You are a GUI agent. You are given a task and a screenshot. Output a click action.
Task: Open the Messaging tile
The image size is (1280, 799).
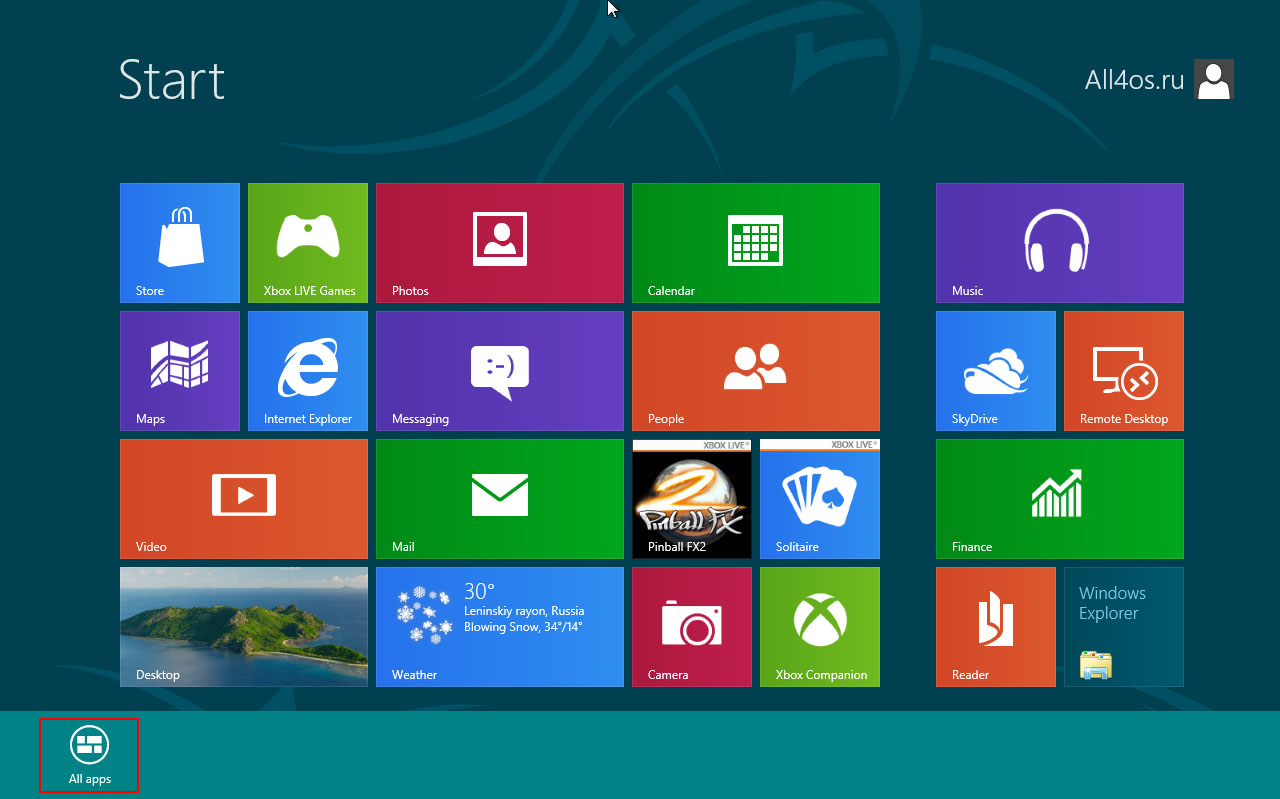click(500, 371)
